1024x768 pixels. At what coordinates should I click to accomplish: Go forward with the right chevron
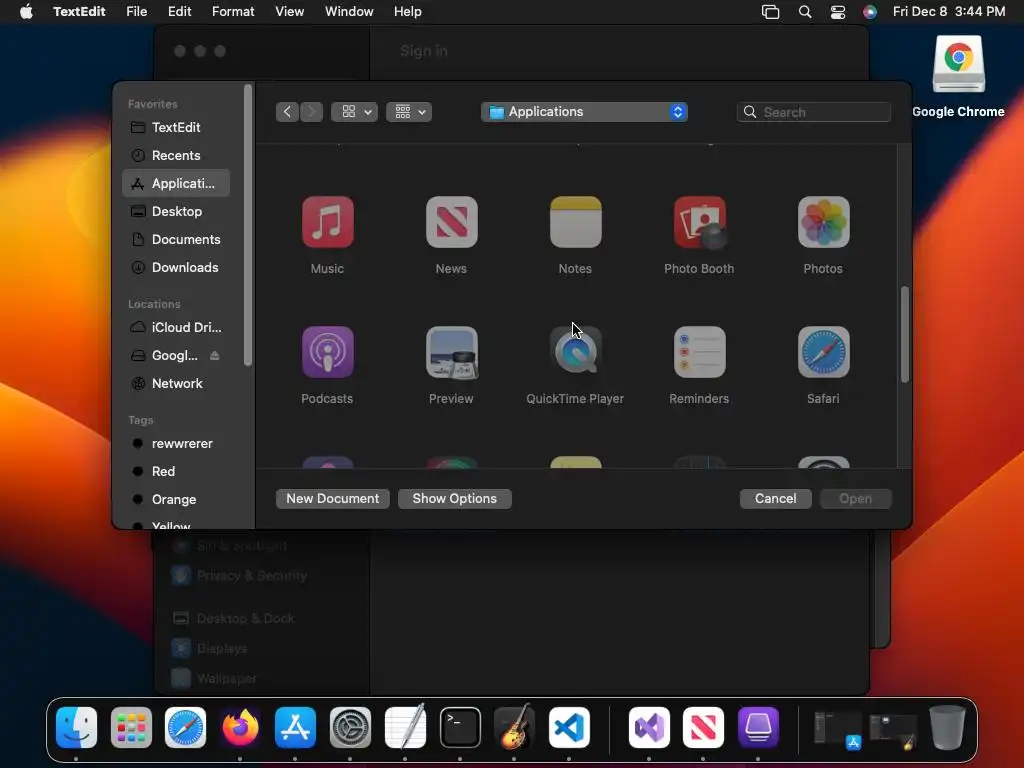point(312,112)
